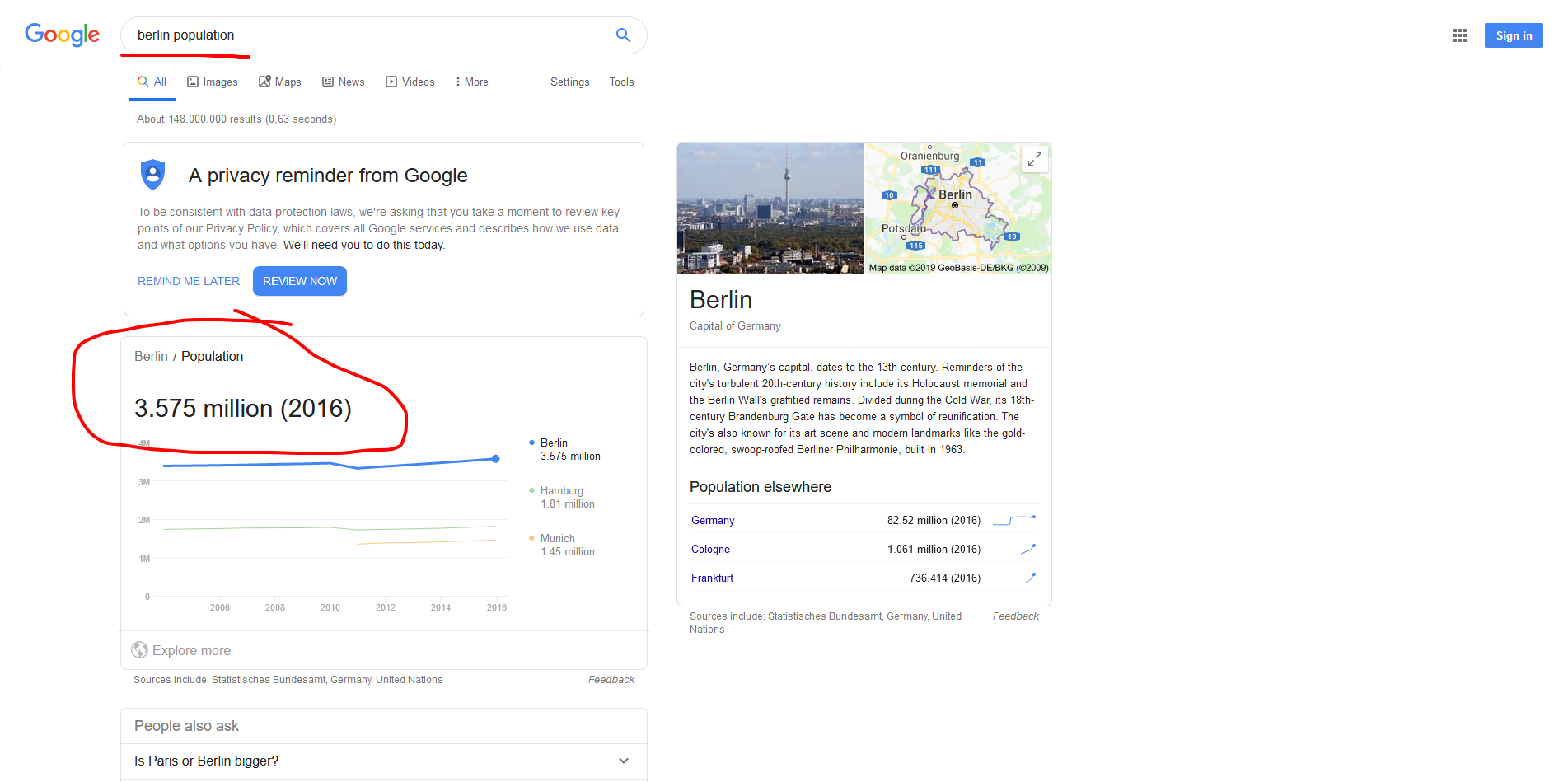Open the Google apps grid
The width and height of the screenshot is (1568, 782).
pos(1460,35)
